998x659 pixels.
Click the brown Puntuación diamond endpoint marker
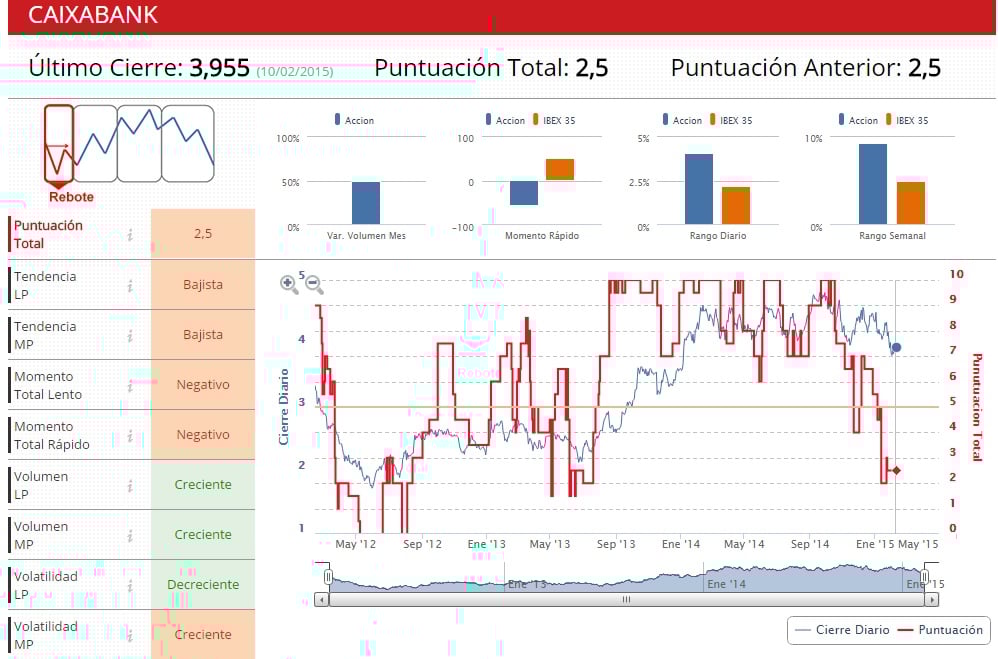[896, 471]
